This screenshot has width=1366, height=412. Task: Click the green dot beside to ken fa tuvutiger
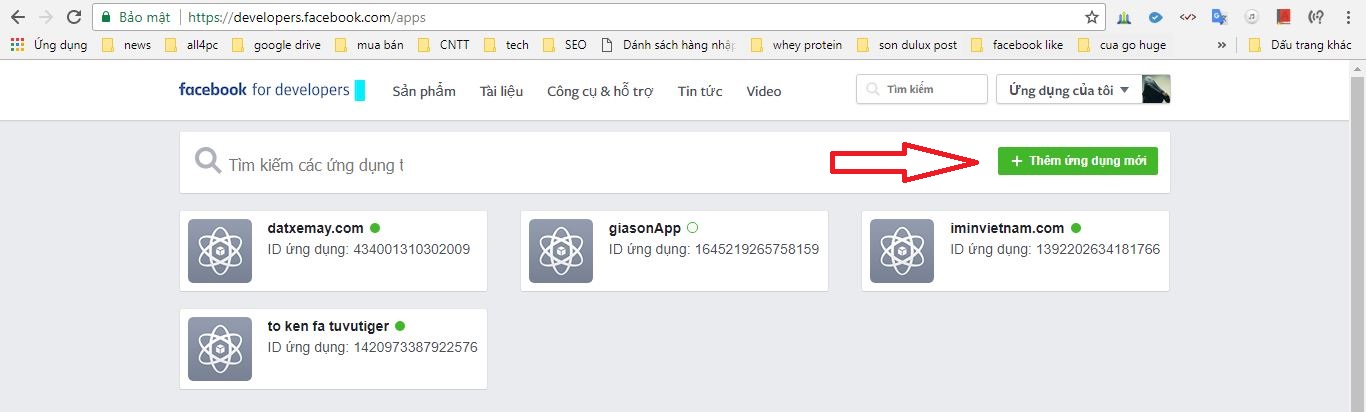400,326
